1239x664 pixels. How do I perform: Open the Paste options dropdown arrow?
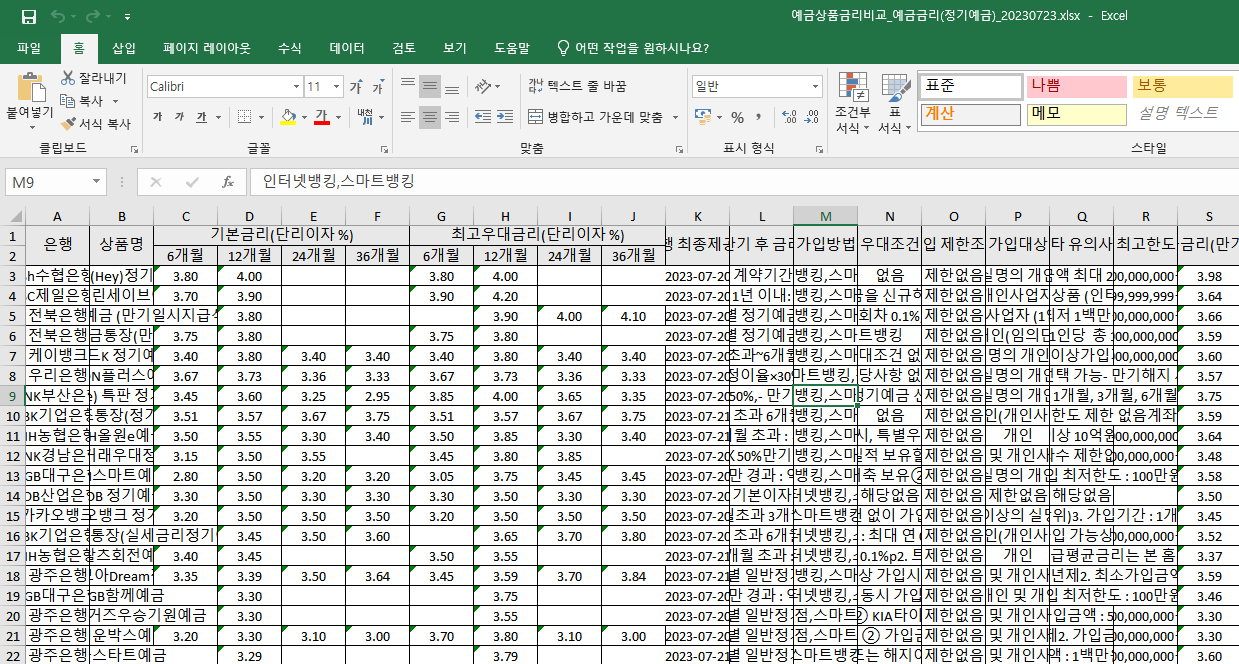[30, 128]
